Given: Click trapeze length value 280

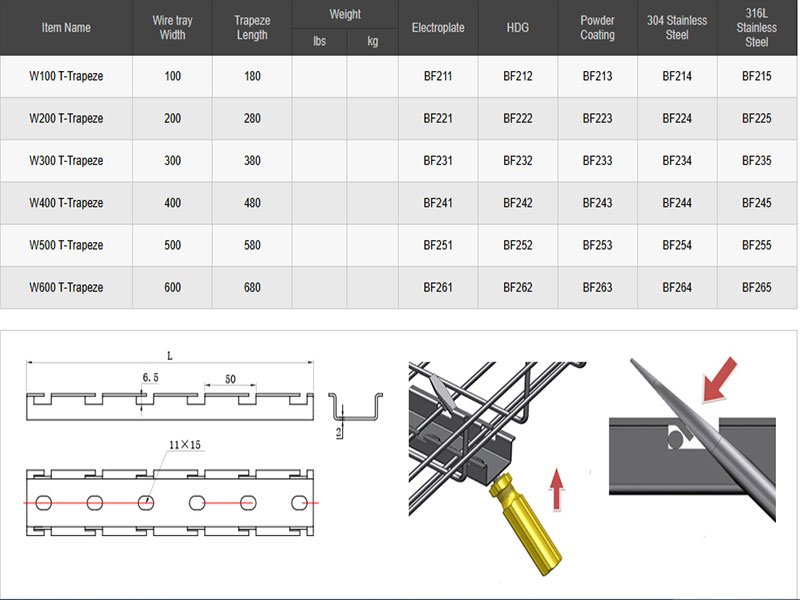Looking at the screenshot, I should (x=252, y=119).
